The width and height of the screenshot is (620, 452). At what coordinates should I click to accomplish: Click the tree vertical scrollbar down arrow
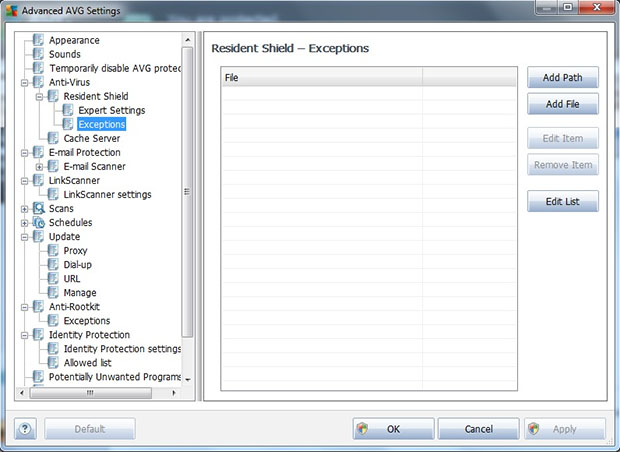click(188, 380)
